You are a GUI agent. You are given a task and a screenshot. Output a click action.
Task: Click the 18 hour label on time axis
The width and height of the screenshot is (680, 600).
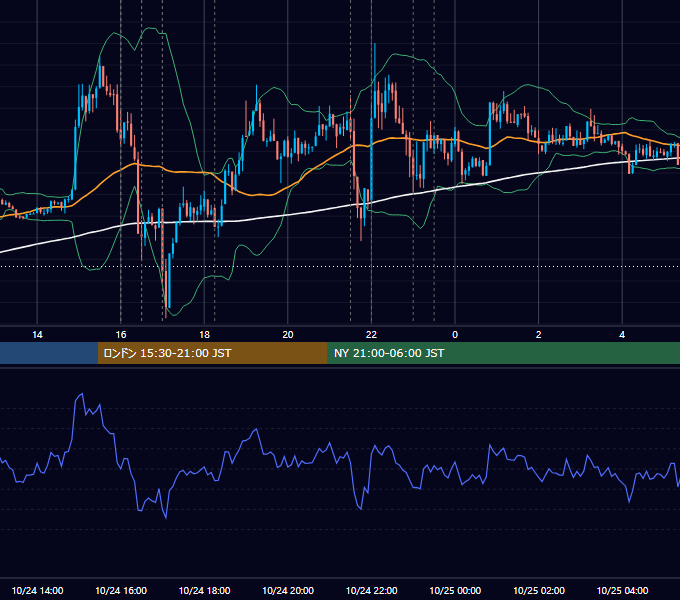pyautogui.click(x=204, y=335)
